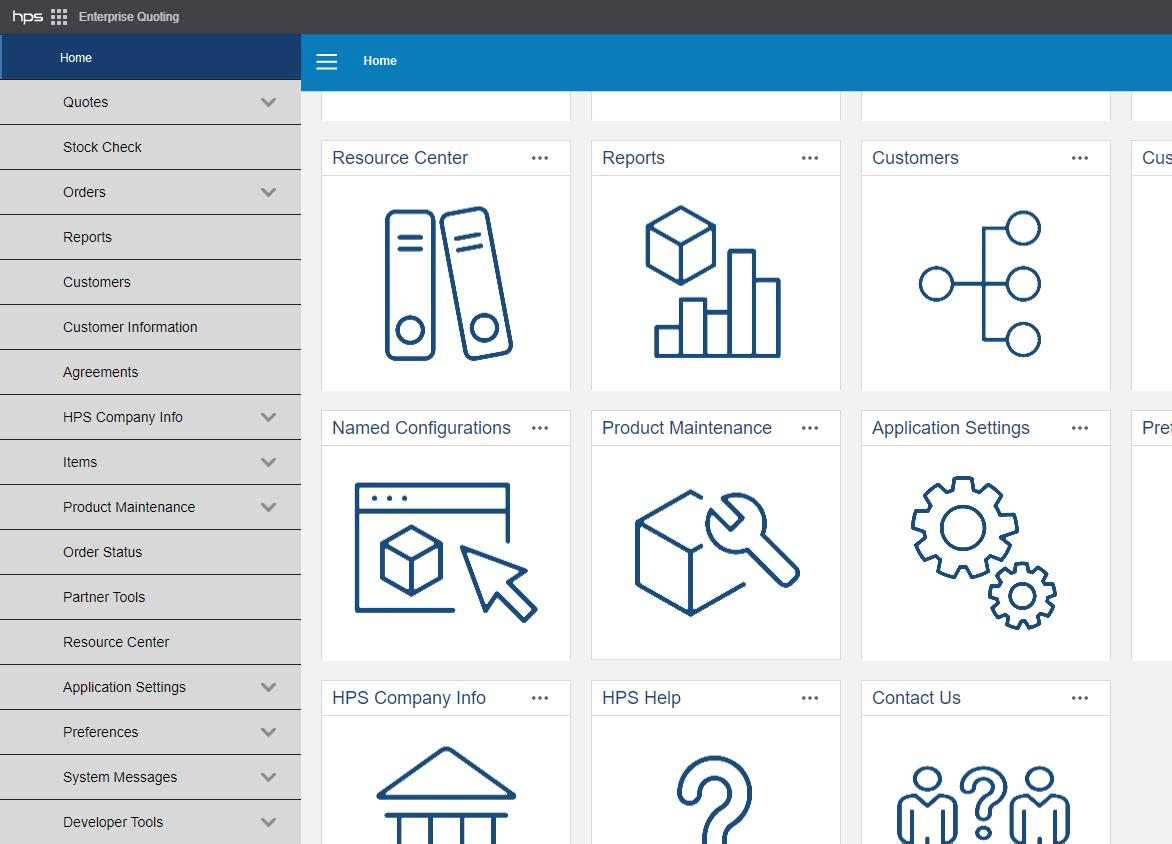Click the Reports tile title
The height and width of the screenshot is (844, 1172).
[x=633, y=158]
